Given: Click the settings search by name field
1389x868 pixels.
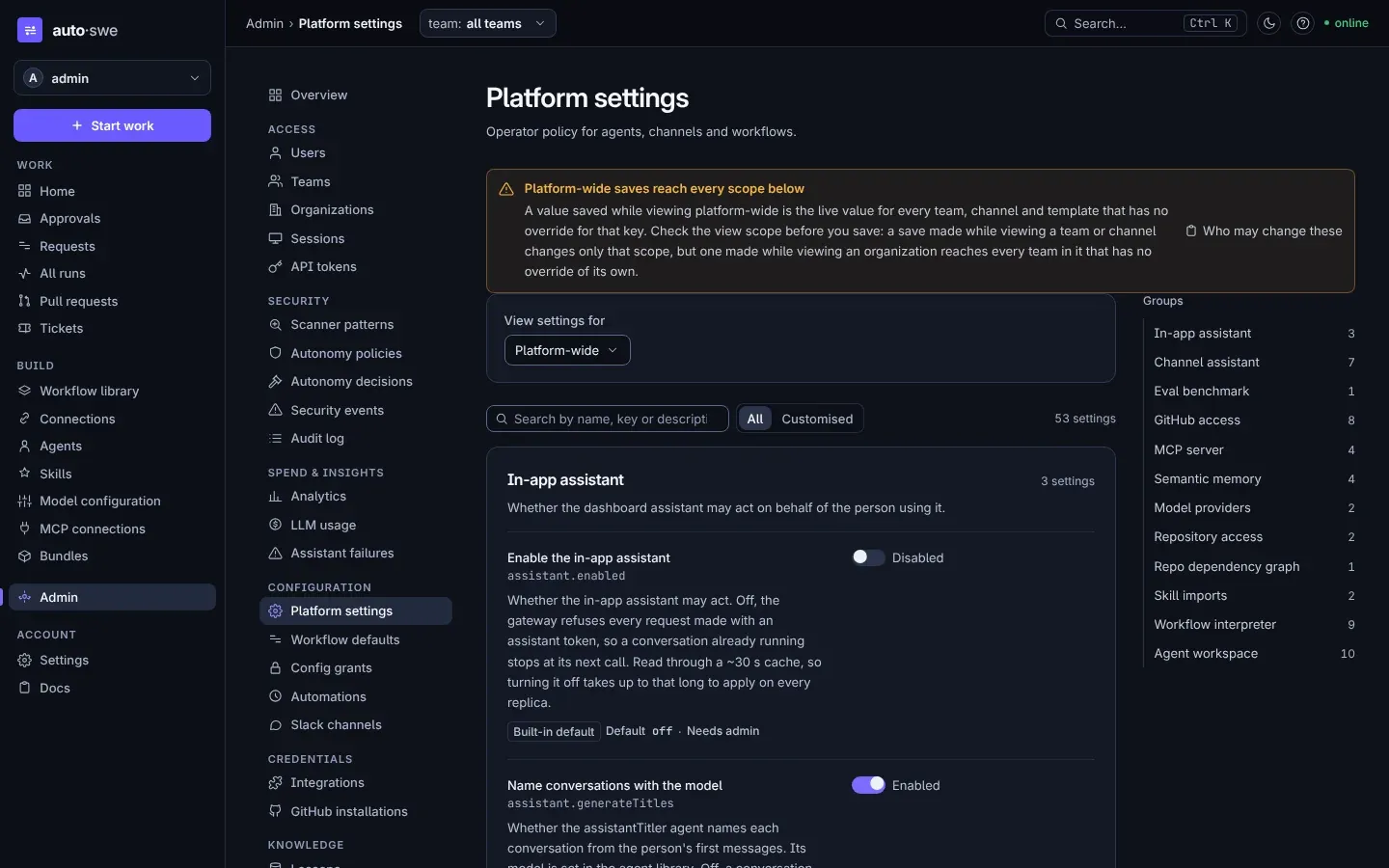Looking at the screenshot, I should pyautogui.click(x=608, y=419).
